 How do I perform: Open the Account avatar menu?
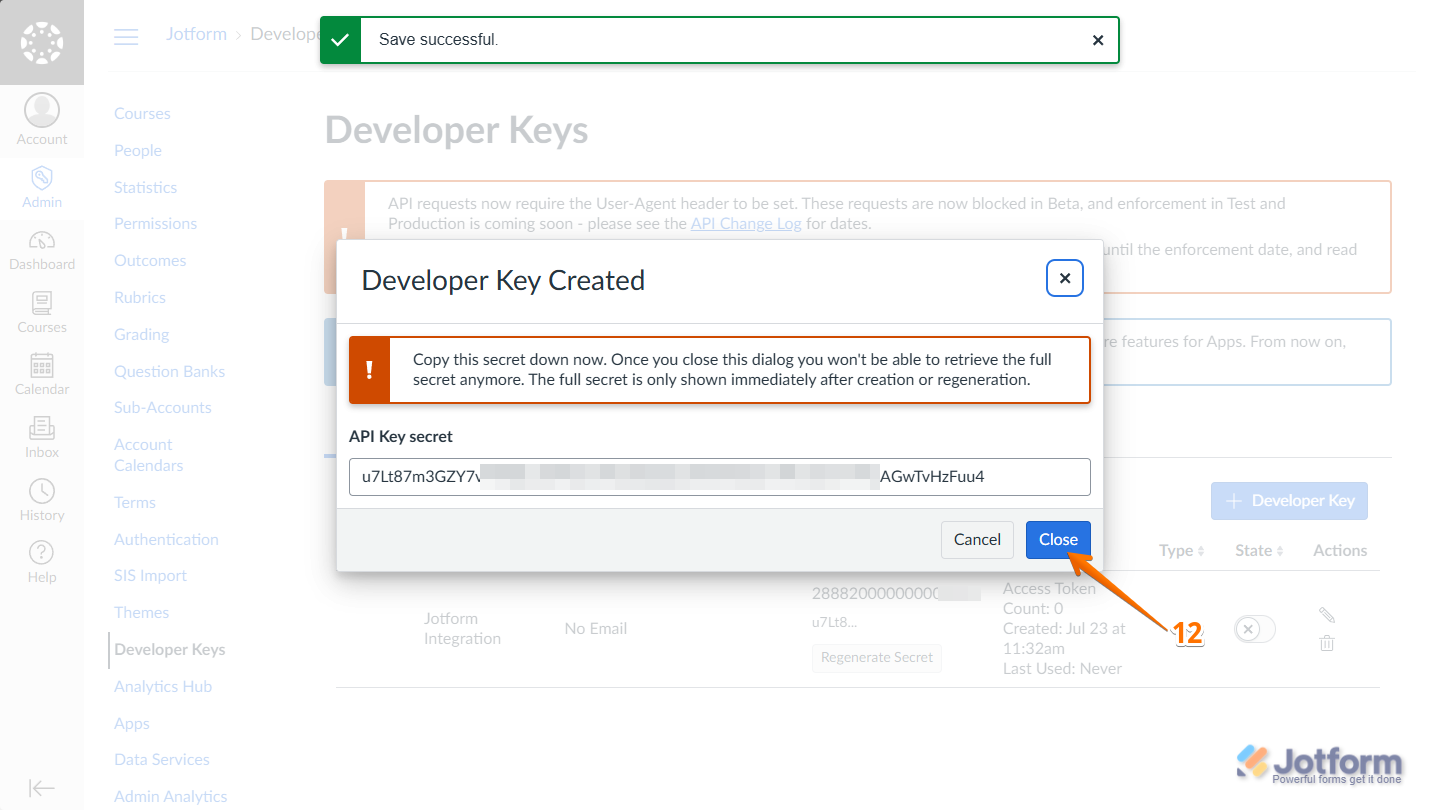[x=42, y=119]
